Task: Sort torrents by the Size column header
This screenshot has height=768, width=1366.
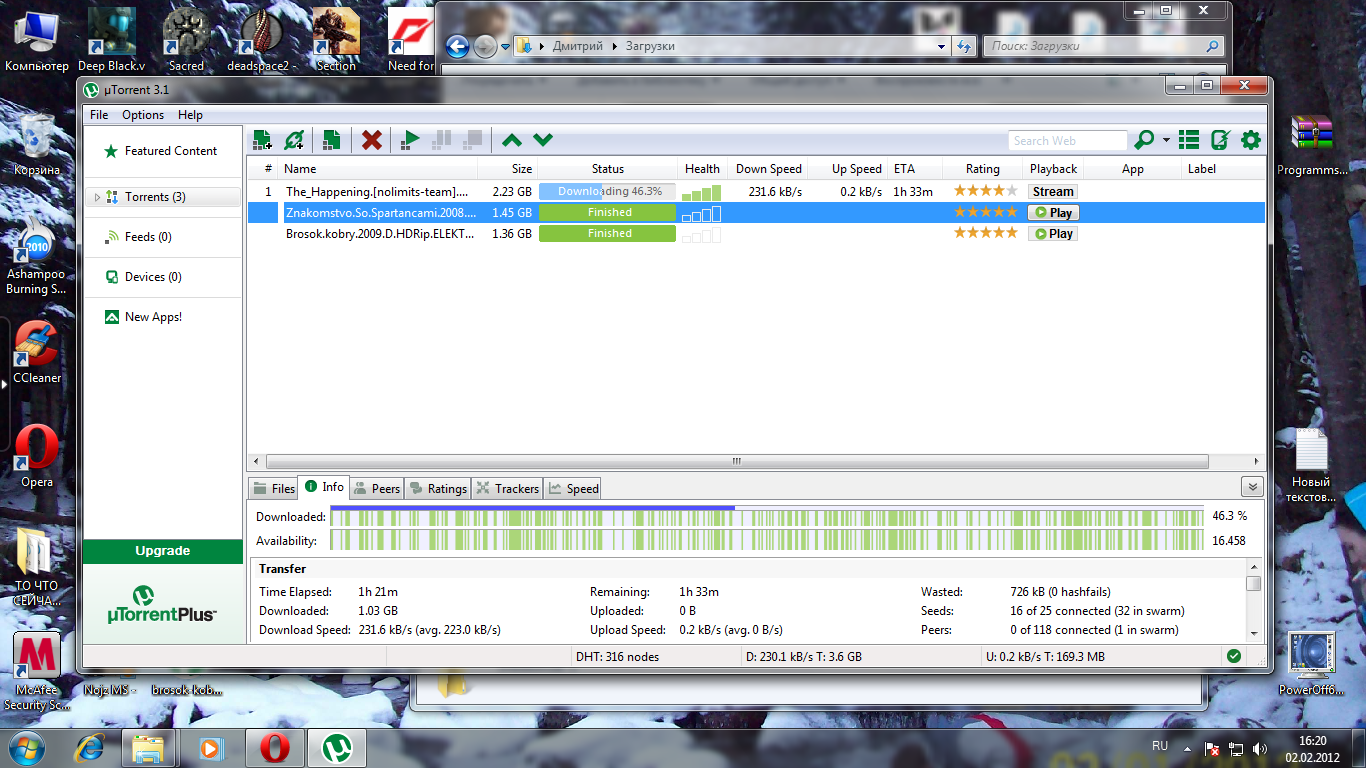Action: point(507,169)
